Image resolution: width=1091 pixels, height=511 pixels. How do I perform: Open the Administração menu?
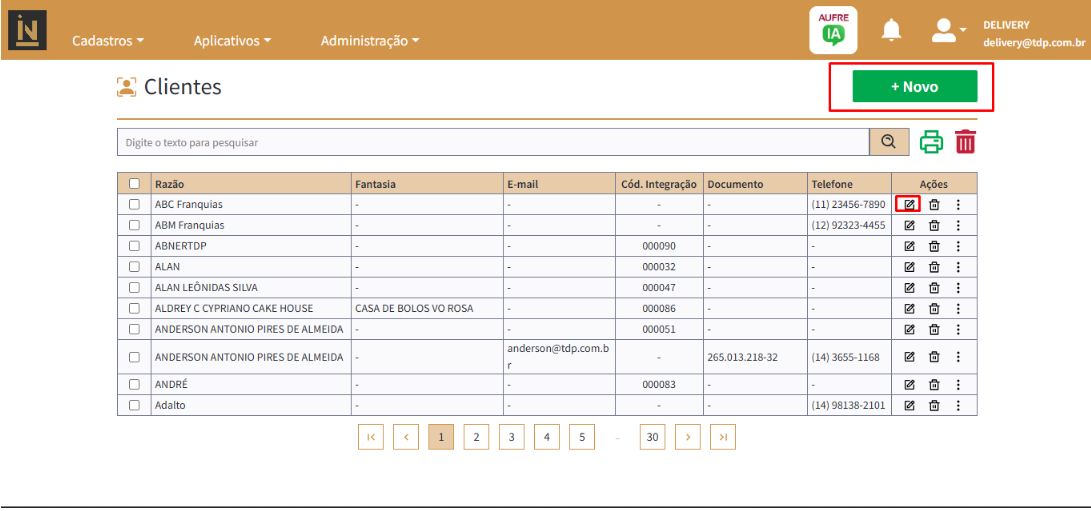click(369, 41)
